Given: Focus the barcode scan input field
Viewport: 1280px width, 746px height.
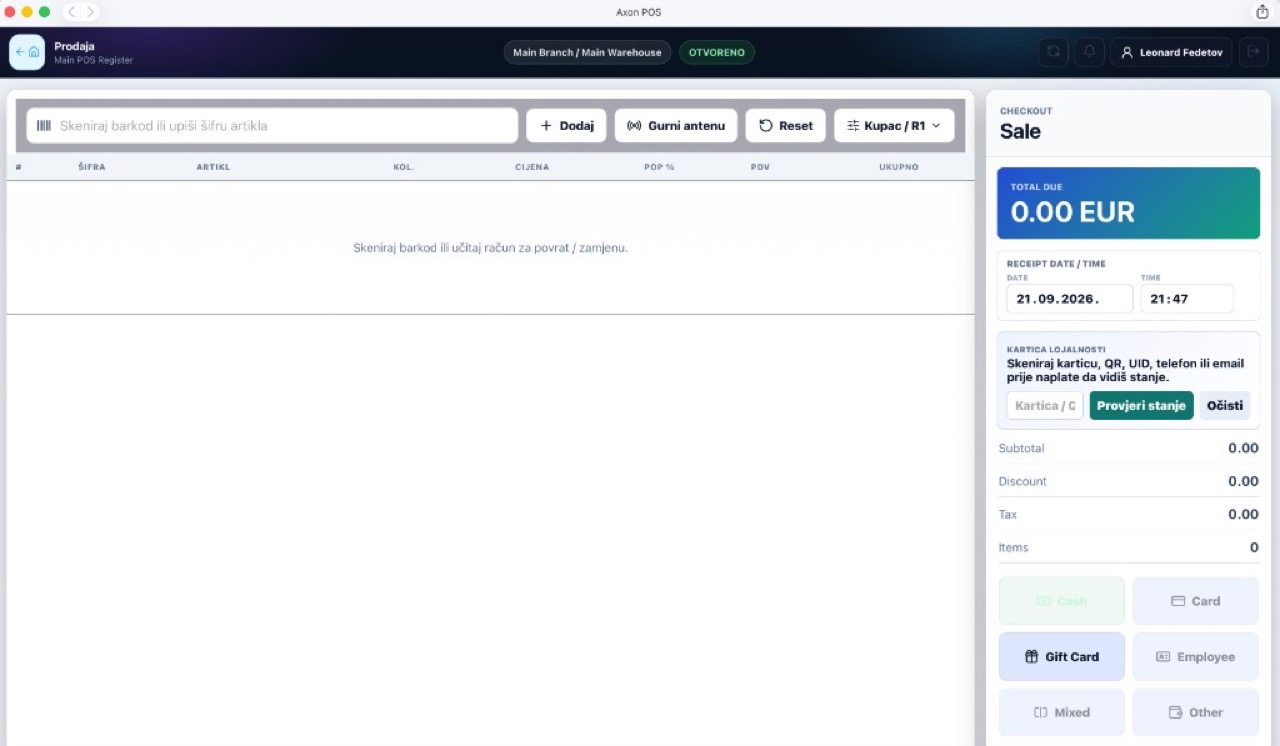Looking at the screenshot, I should click(x=272, y=126).
